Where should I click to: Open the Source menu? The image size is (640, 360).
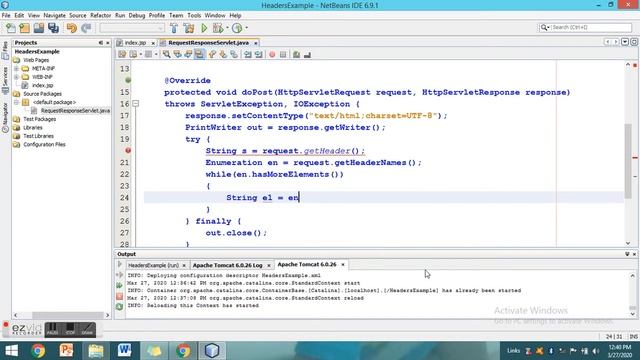pyautogui.click(x=78, y=16)
